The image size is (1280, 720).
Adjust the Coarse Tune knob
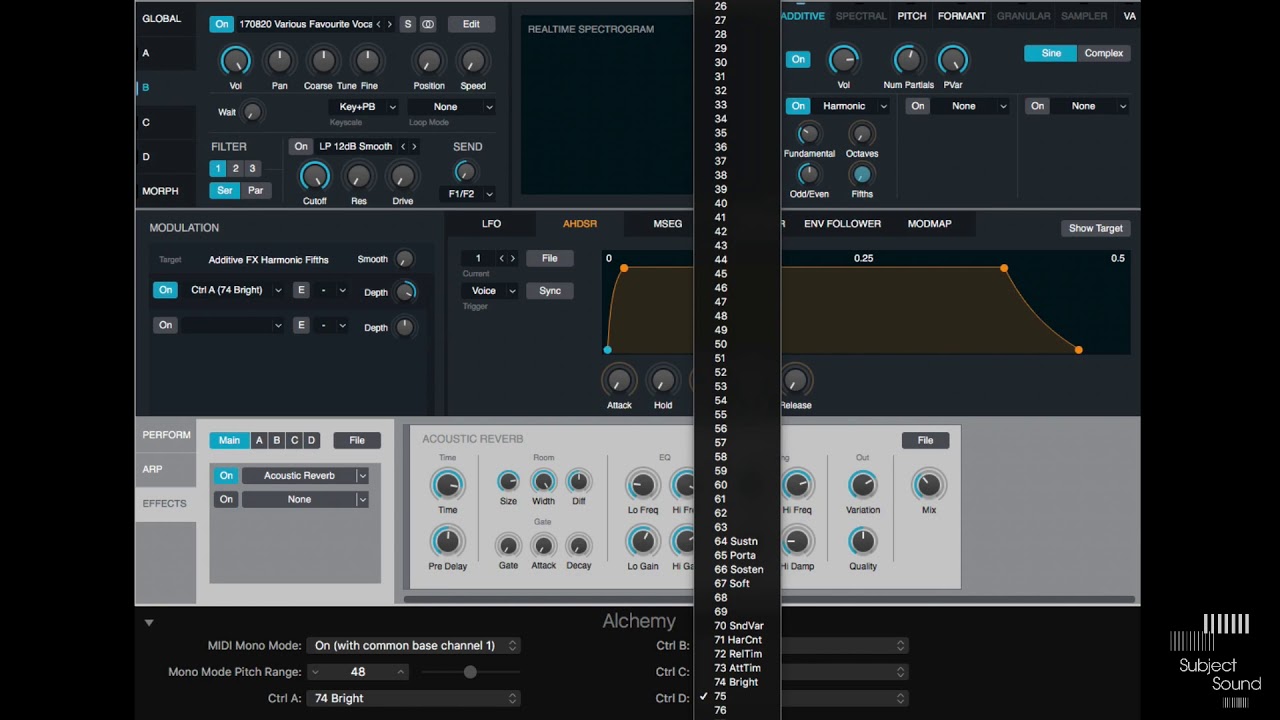(x=322, y=61)
